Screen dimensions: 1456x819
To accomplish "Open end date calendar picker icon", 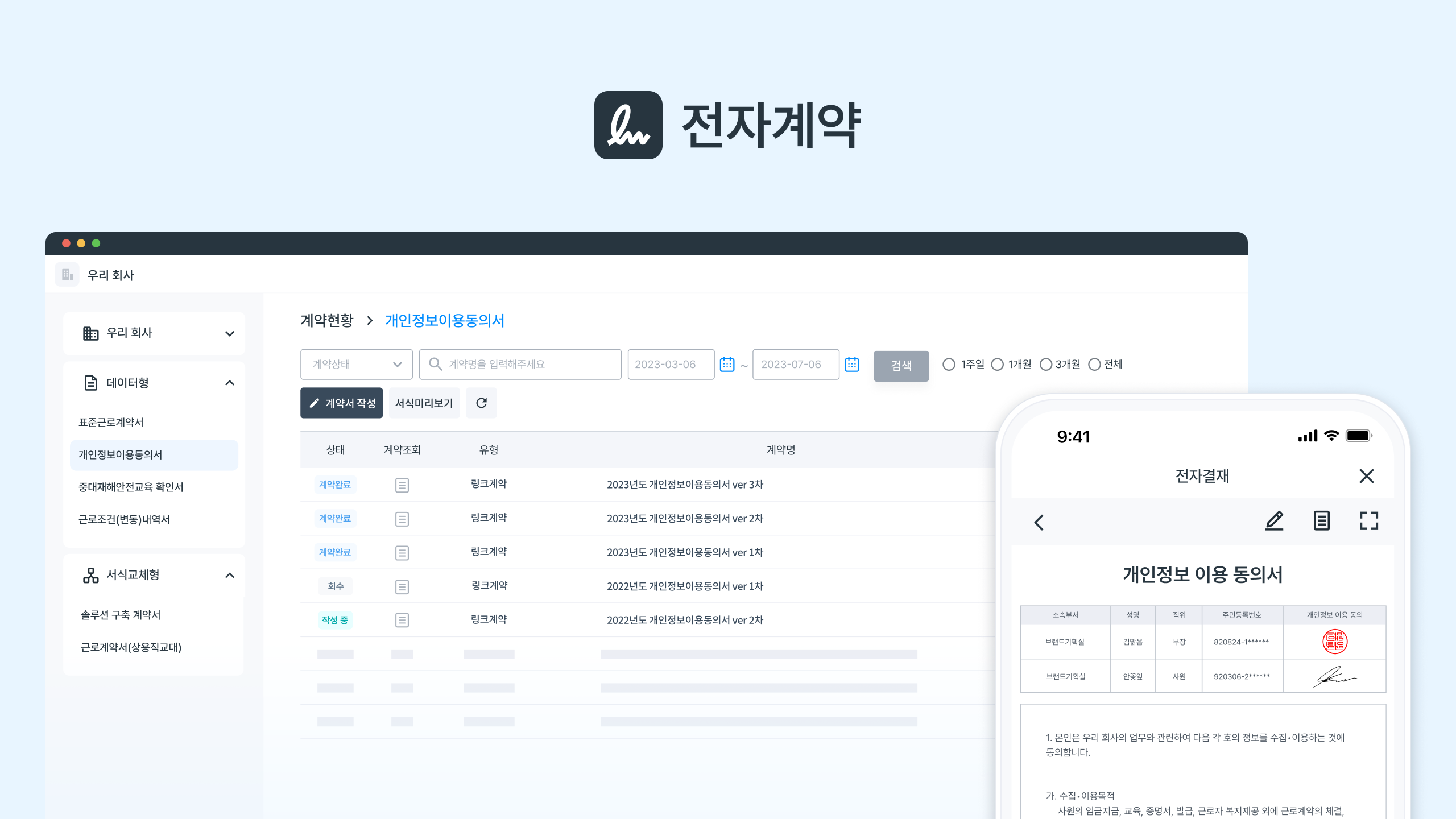I will 851,365.
